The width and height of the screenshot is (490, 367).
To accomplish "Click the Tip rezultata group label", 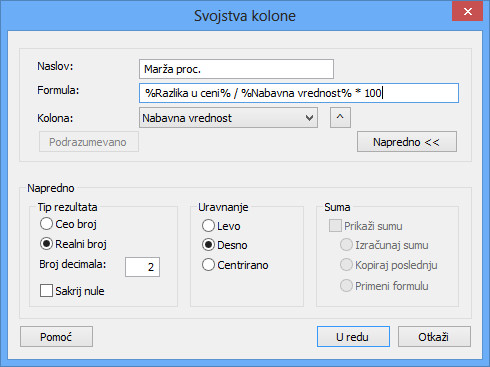I will click(67, 207).
